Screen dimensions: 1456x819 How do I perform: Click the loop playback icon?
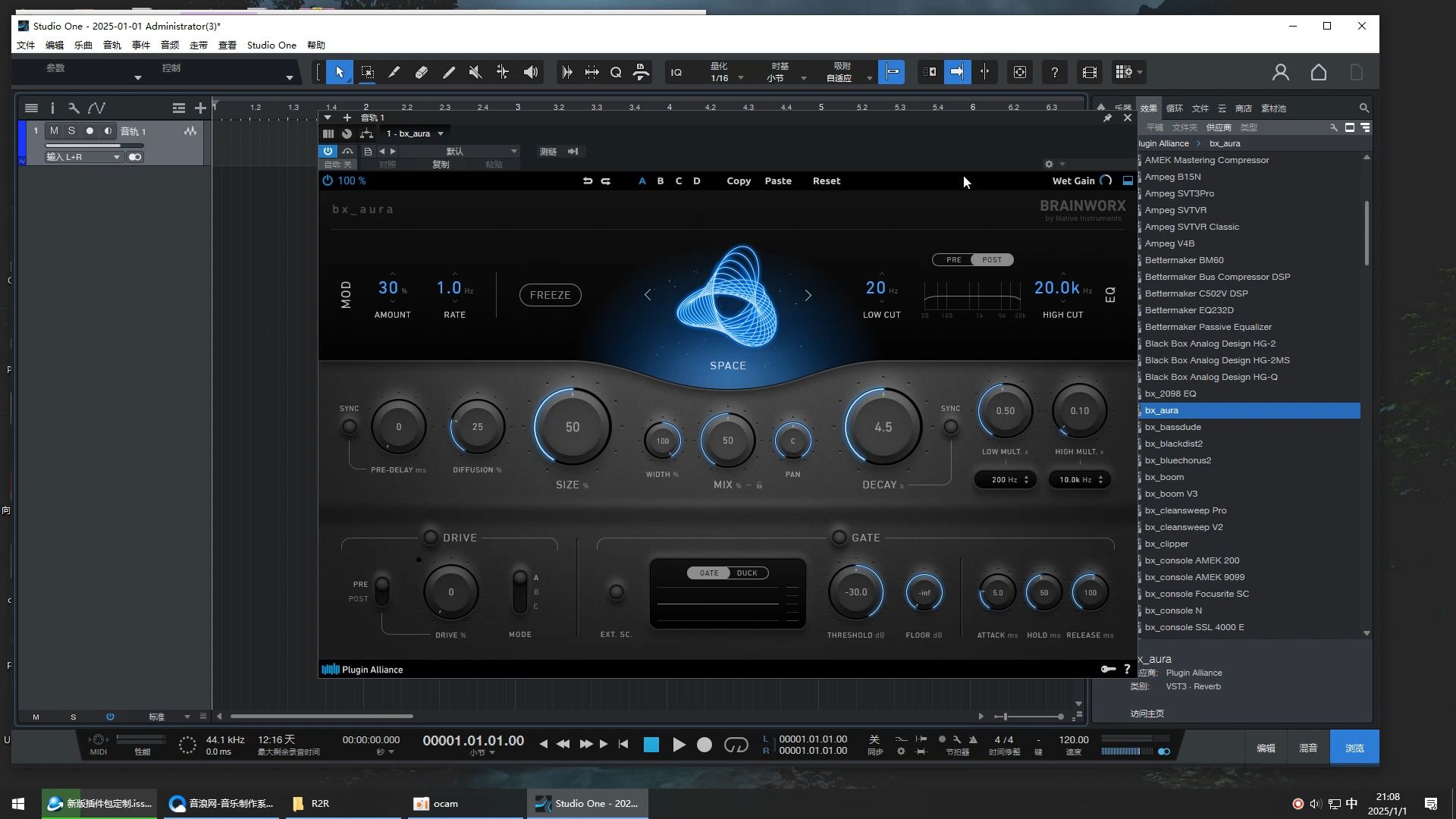pyautogui.click(x=736, y=745)
